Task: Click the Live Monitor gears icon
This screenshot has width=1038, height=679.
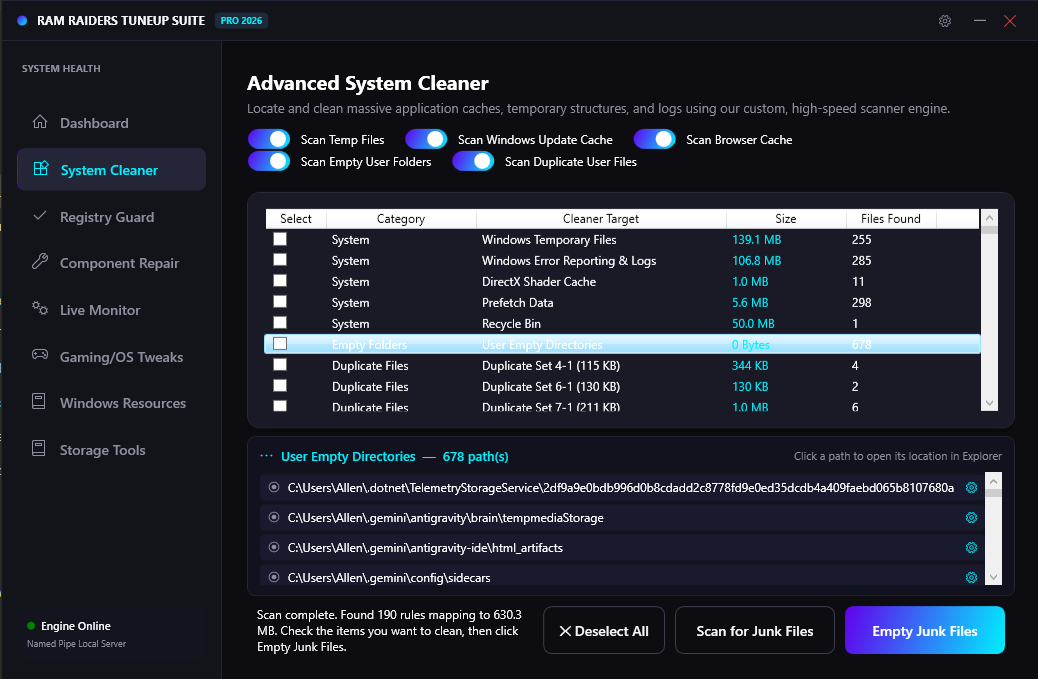Action: [40, 308]
